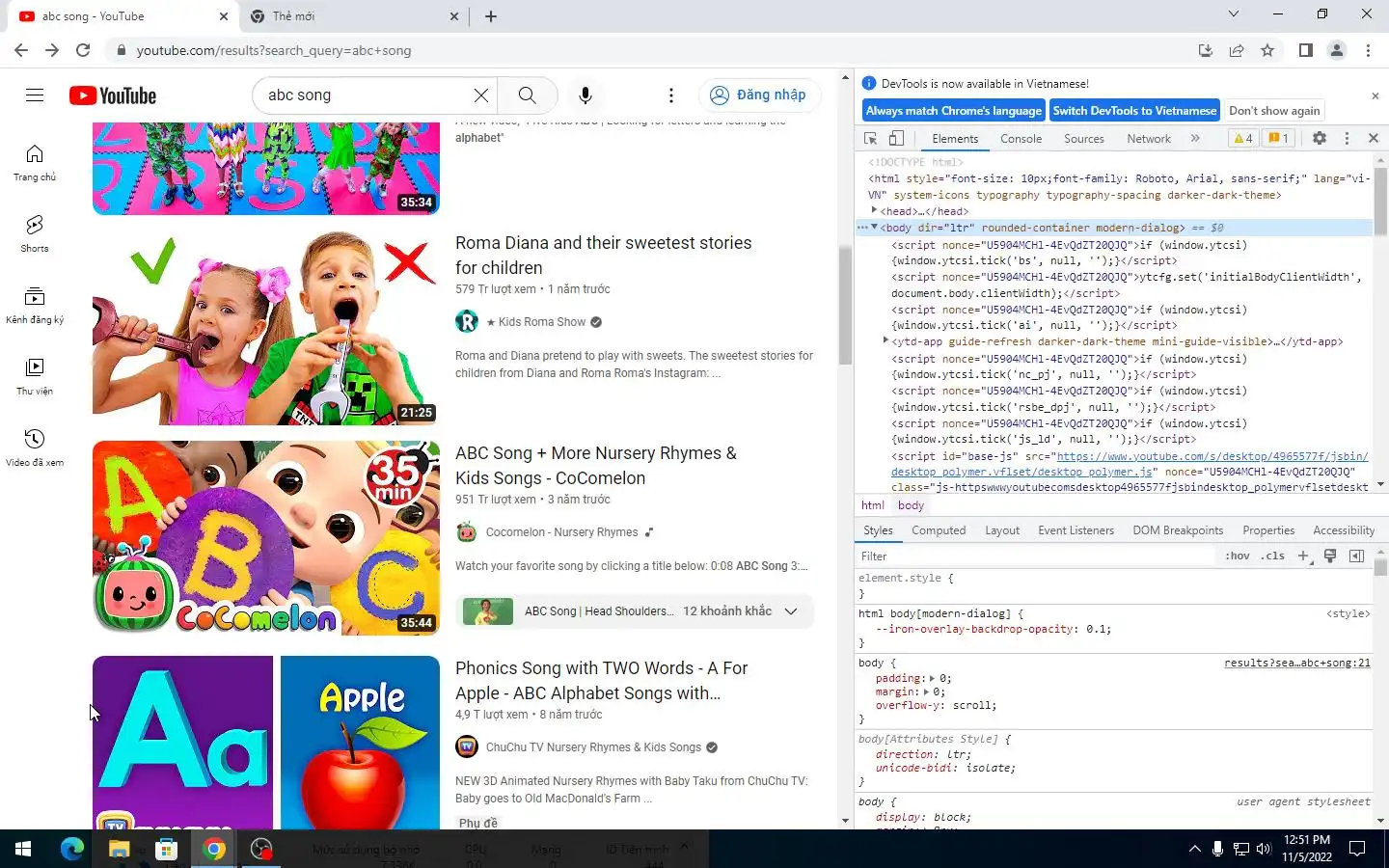Switch to the Console tab
The image size is (1389, 868).
coord(1021,138)
